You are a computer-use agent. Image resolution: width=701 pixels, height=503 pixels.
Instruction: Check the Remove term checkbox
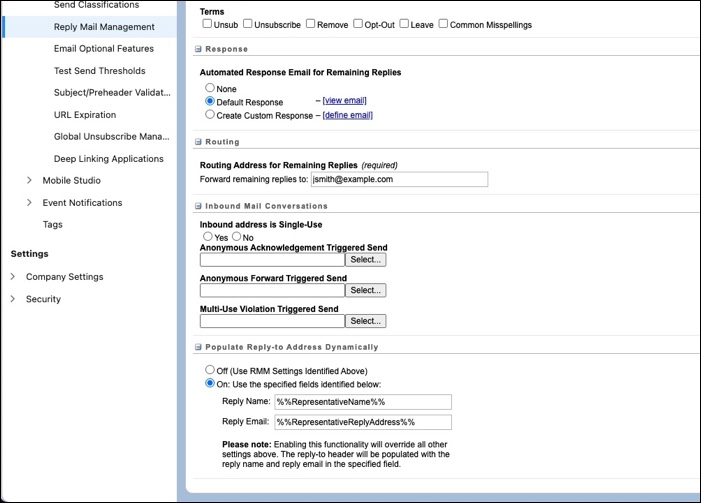pyautogui.click(x=311, y=24)
